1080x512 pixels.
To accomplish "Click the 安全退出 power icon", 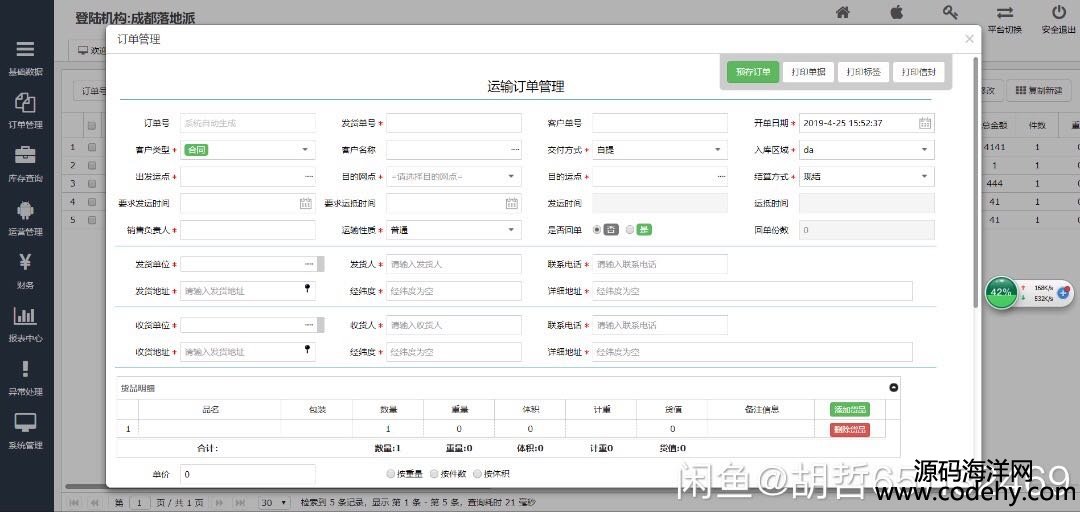I will pos(1058,17).
